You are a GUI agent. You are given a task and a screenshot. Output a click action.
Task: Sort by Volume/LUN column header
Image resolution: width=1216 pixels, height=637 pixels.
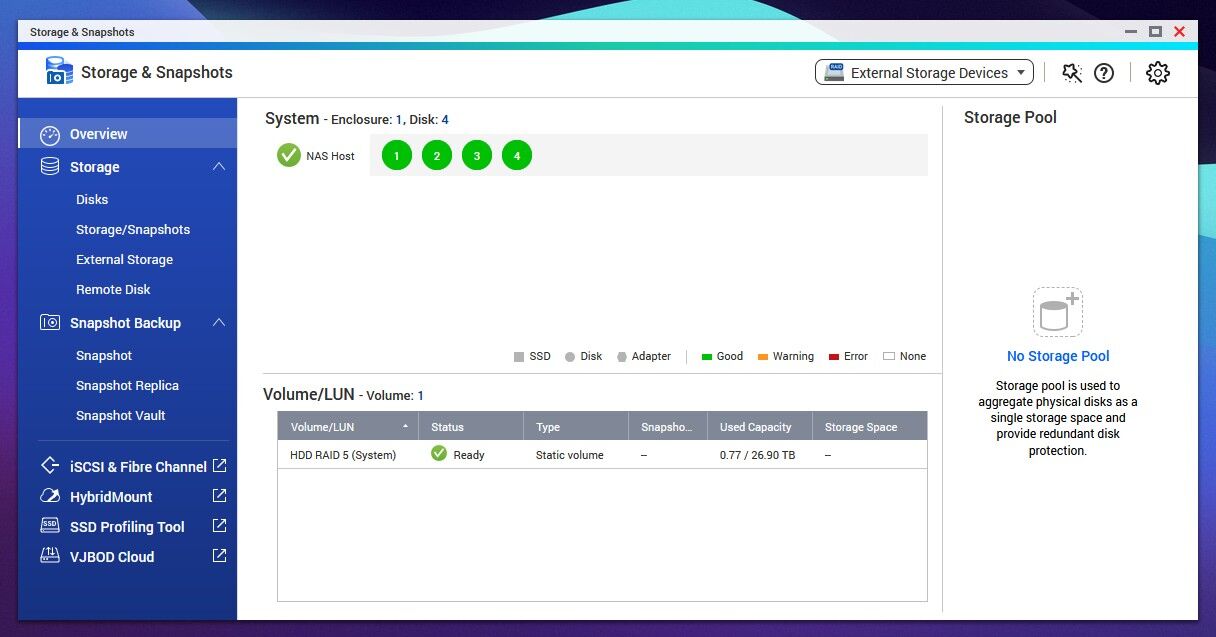[x=348, y=427]
